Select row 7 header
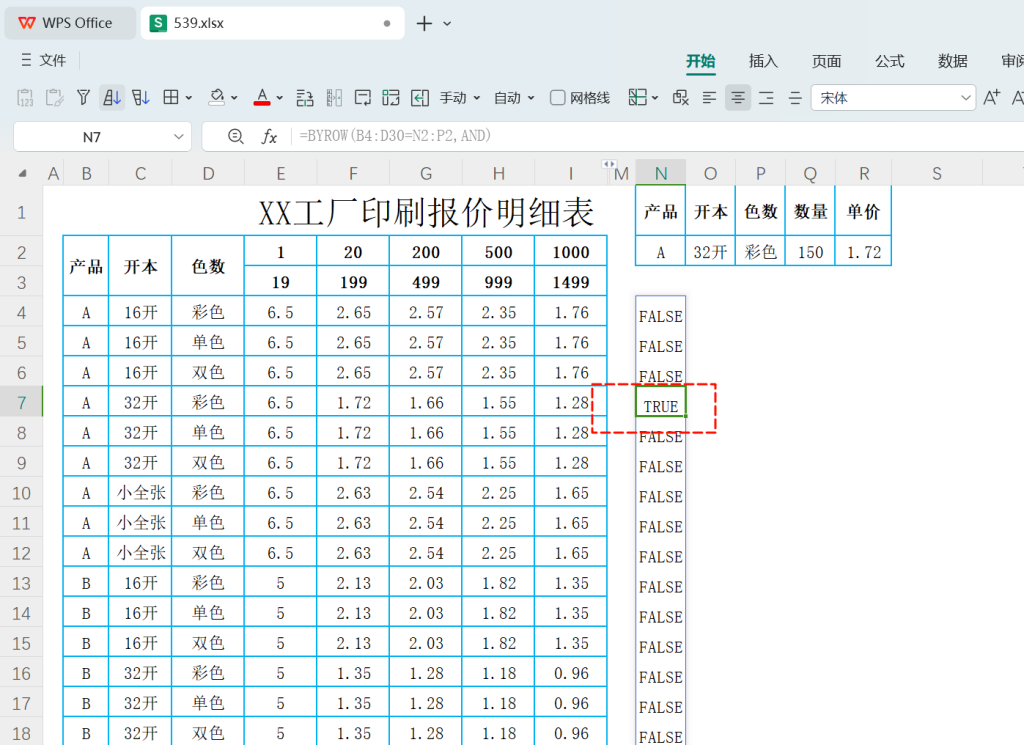Image resolution: width=1024 pixels, height=745 pixels. pos(22,403)
